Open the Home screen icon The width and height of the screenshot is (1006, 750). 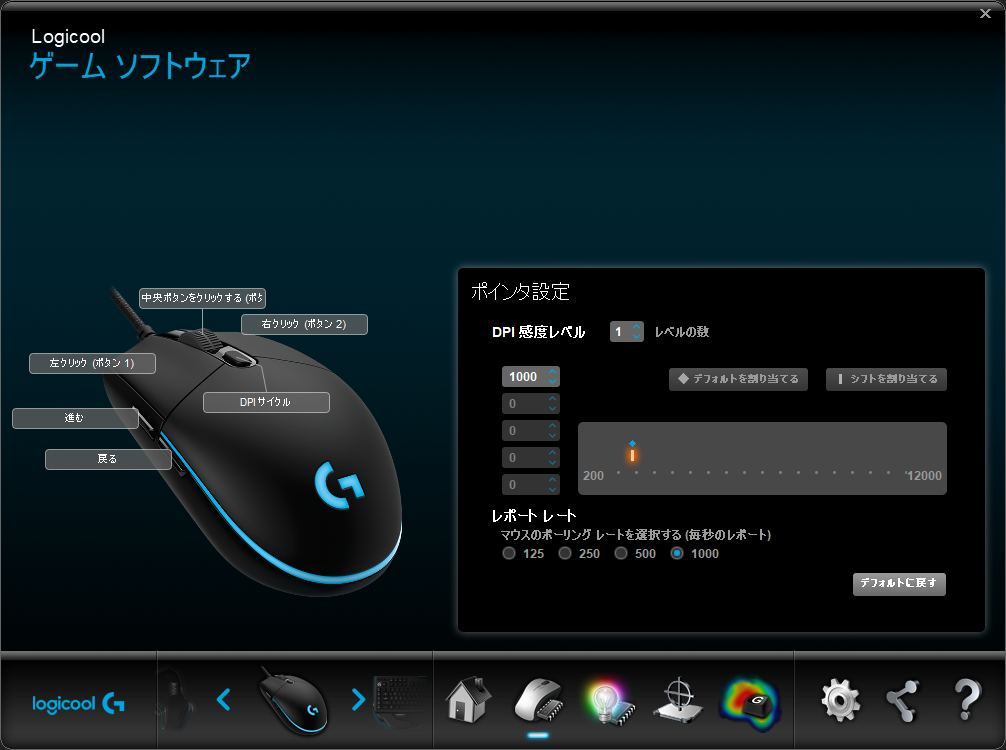[x=468, y=699]
